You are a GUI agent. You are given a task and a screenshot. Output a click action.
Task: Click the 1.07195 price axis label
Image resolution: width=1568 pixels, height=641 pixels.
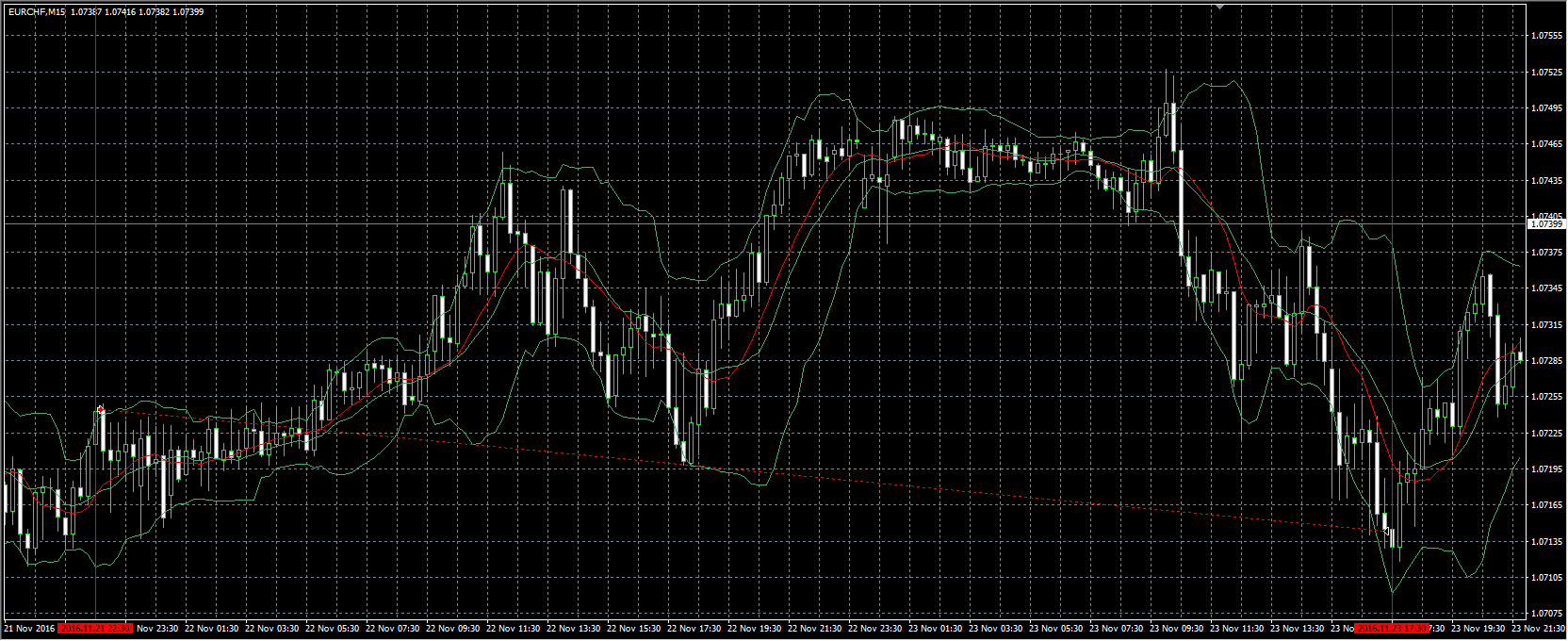[1547, 469]
